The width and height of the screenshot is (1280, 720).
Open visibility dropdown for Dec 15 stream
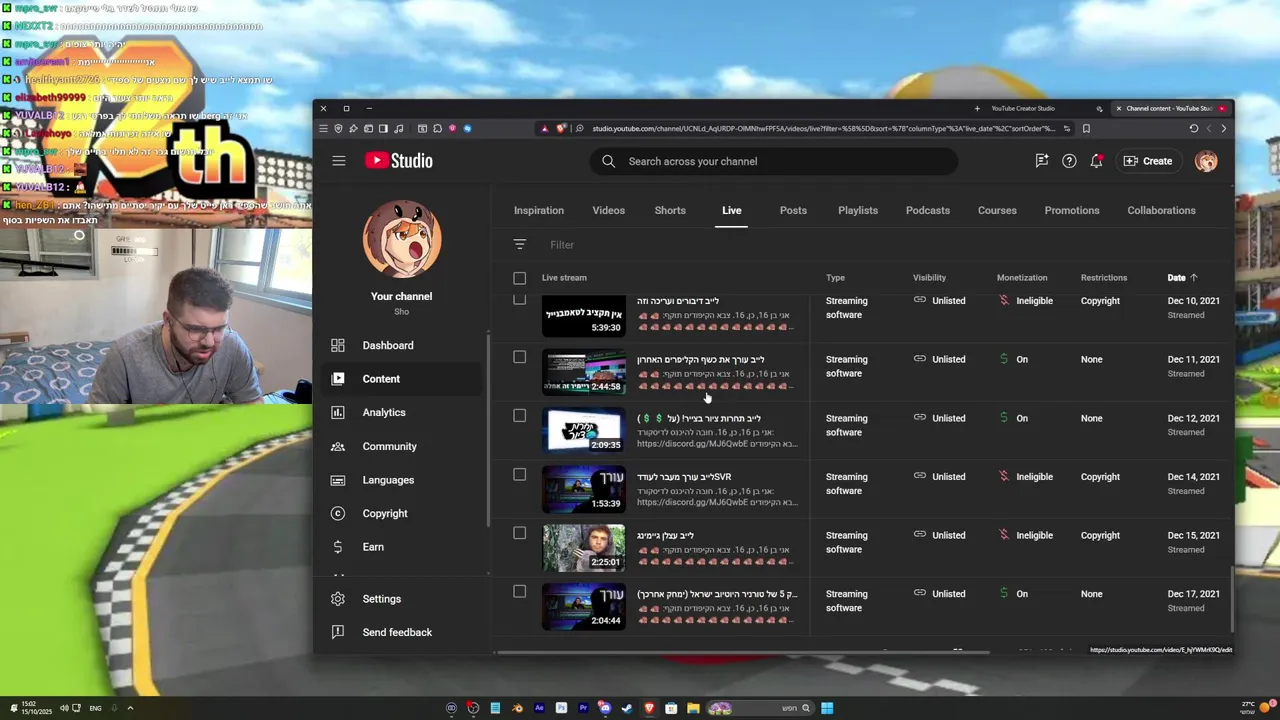tap(940, 535)
